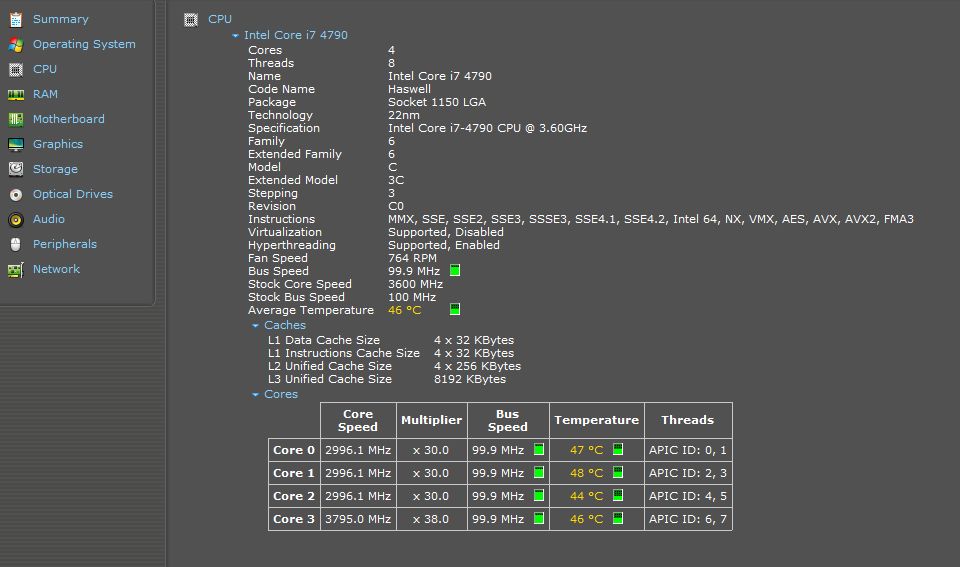Click the L2 Unified Cache Size label
The image size is (960, 567).
click(x=330, y=366)
